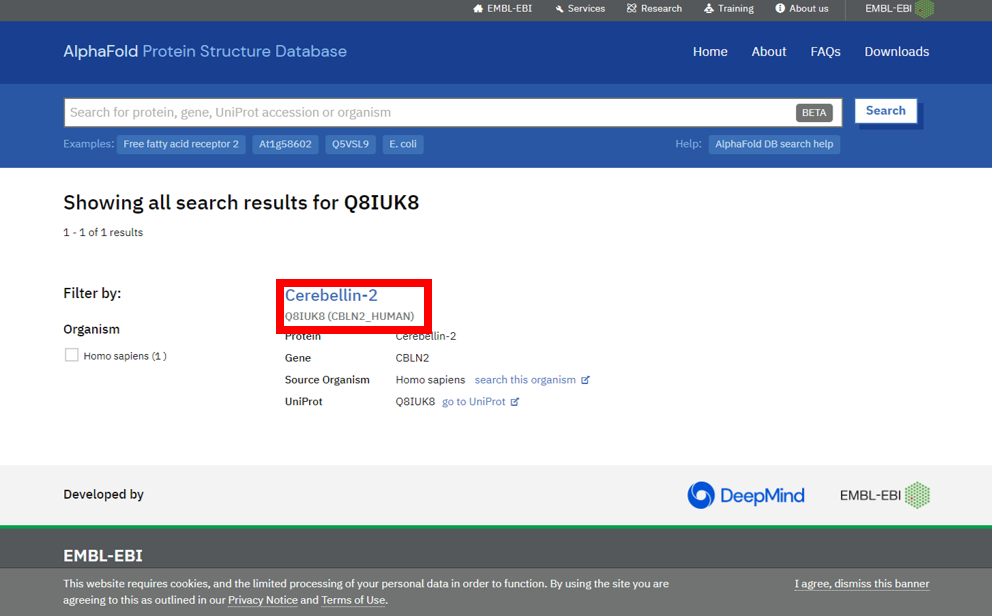
Task: Open the About menu item
Action: click(769, 52)
